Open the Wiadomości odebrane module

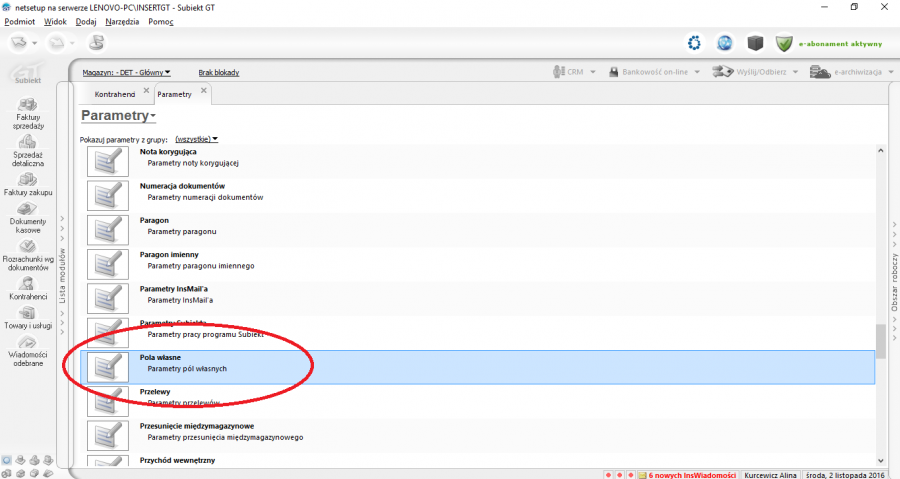tap(28, 351)
